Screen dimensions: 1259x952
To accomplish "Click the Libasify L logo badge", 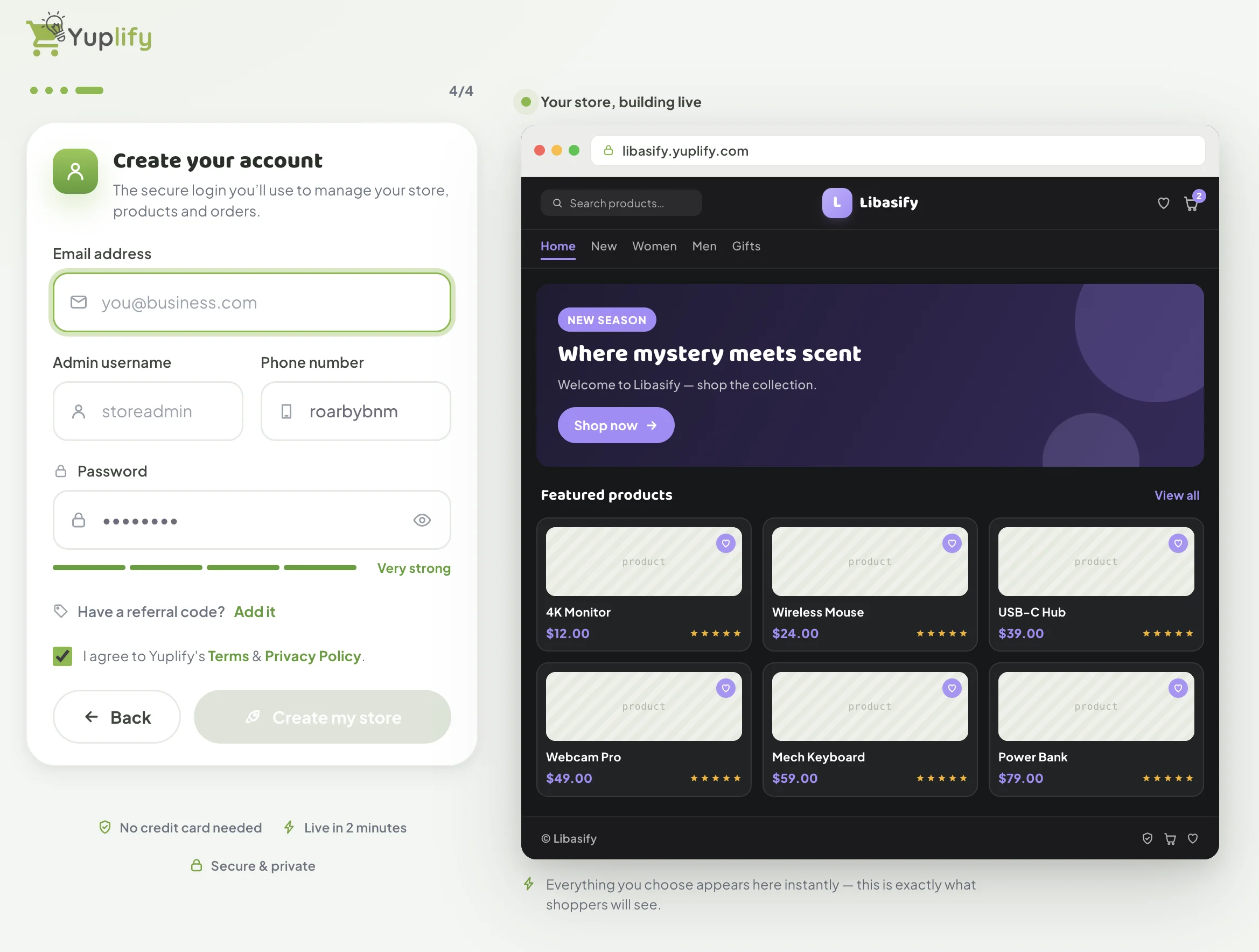I will coord(837,202).
